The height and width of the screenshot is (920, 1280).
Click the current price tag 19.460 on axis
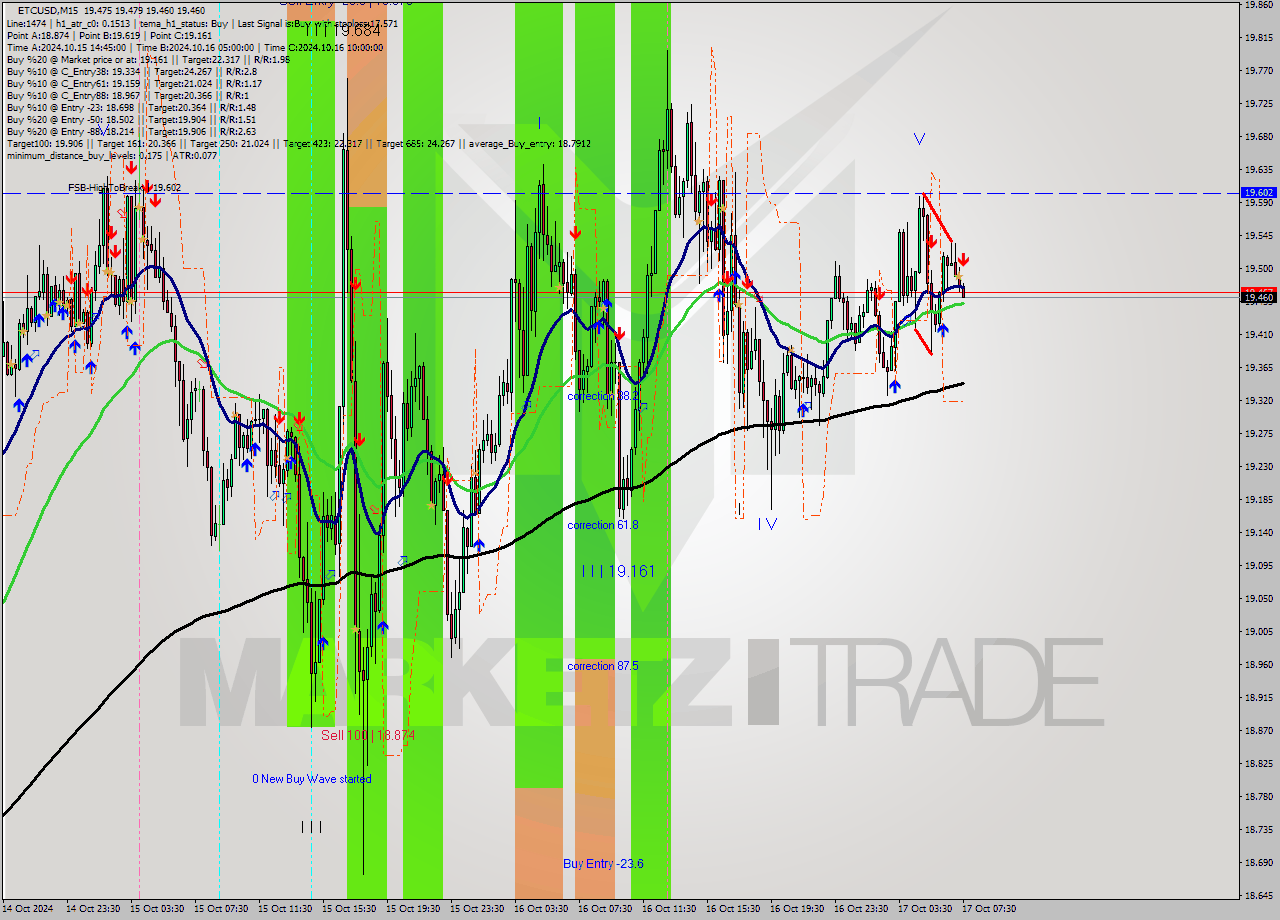click(1258, 297)
